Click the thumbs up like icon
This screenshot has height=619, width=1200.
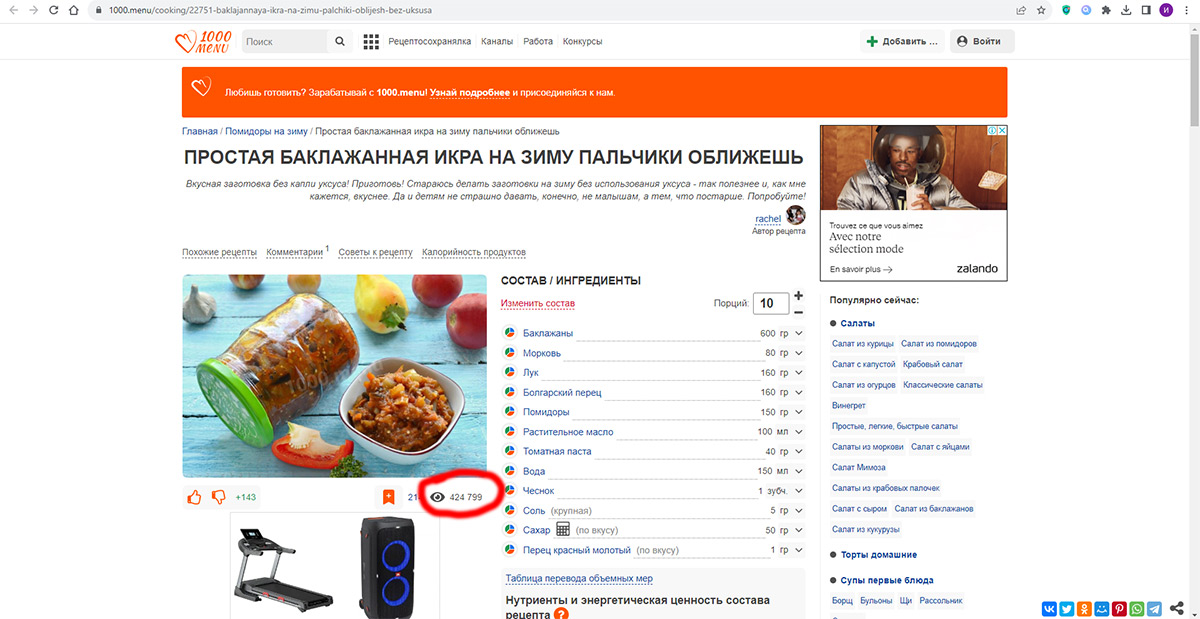click(x=194, y=497)
